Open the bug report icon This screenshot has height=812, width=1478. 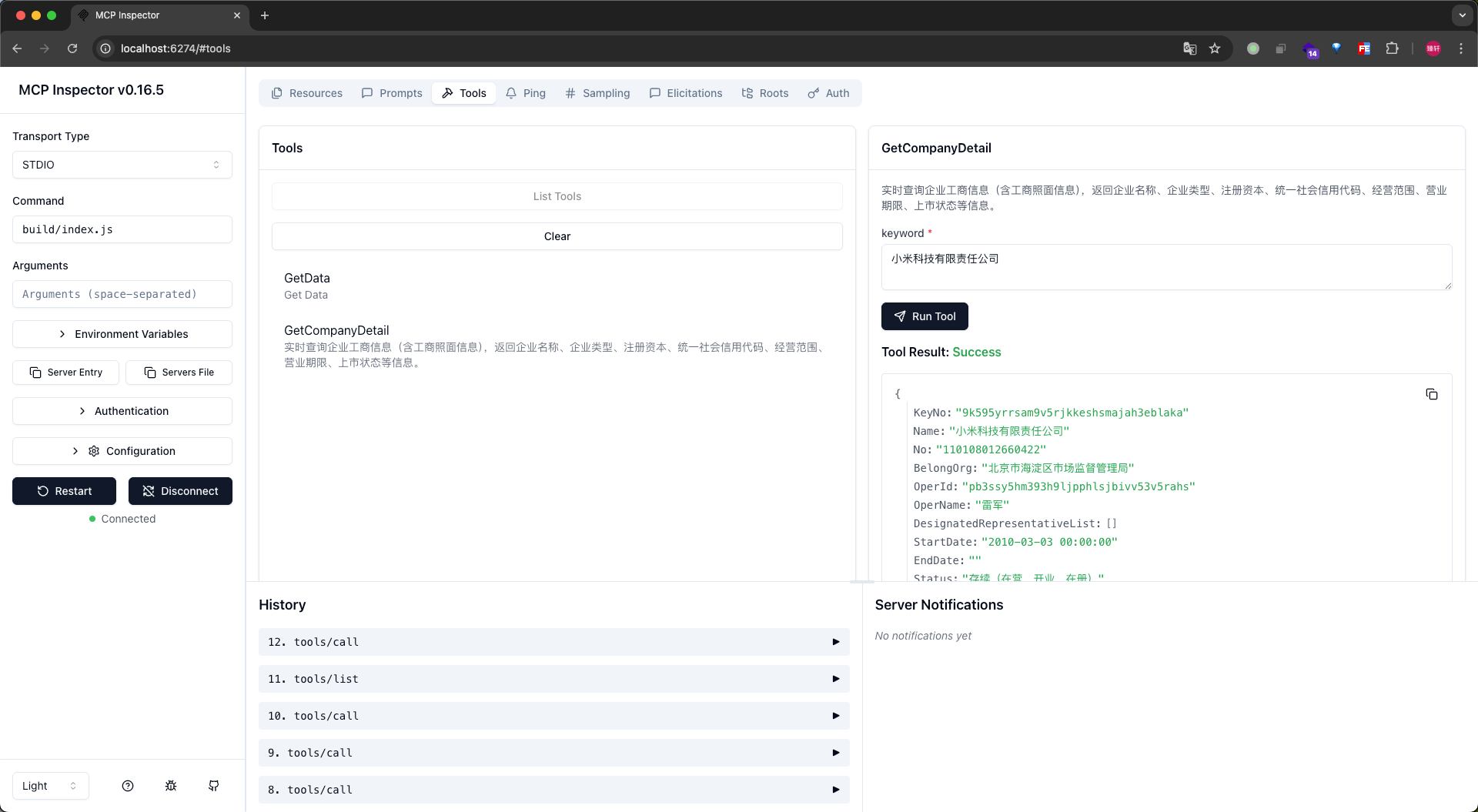170,786
